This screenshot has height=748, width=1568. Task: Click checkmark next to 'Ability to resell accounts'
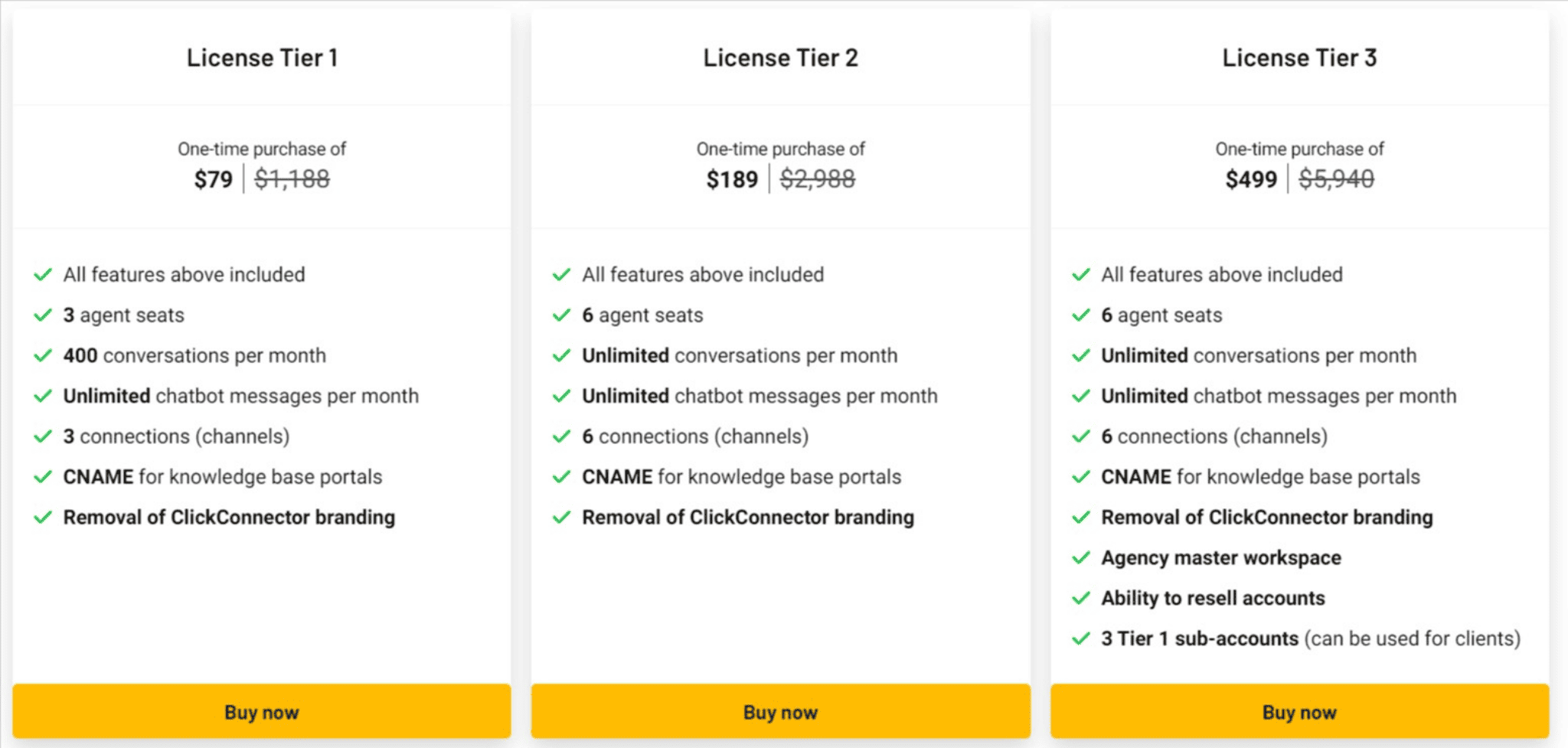(1081, 598)
